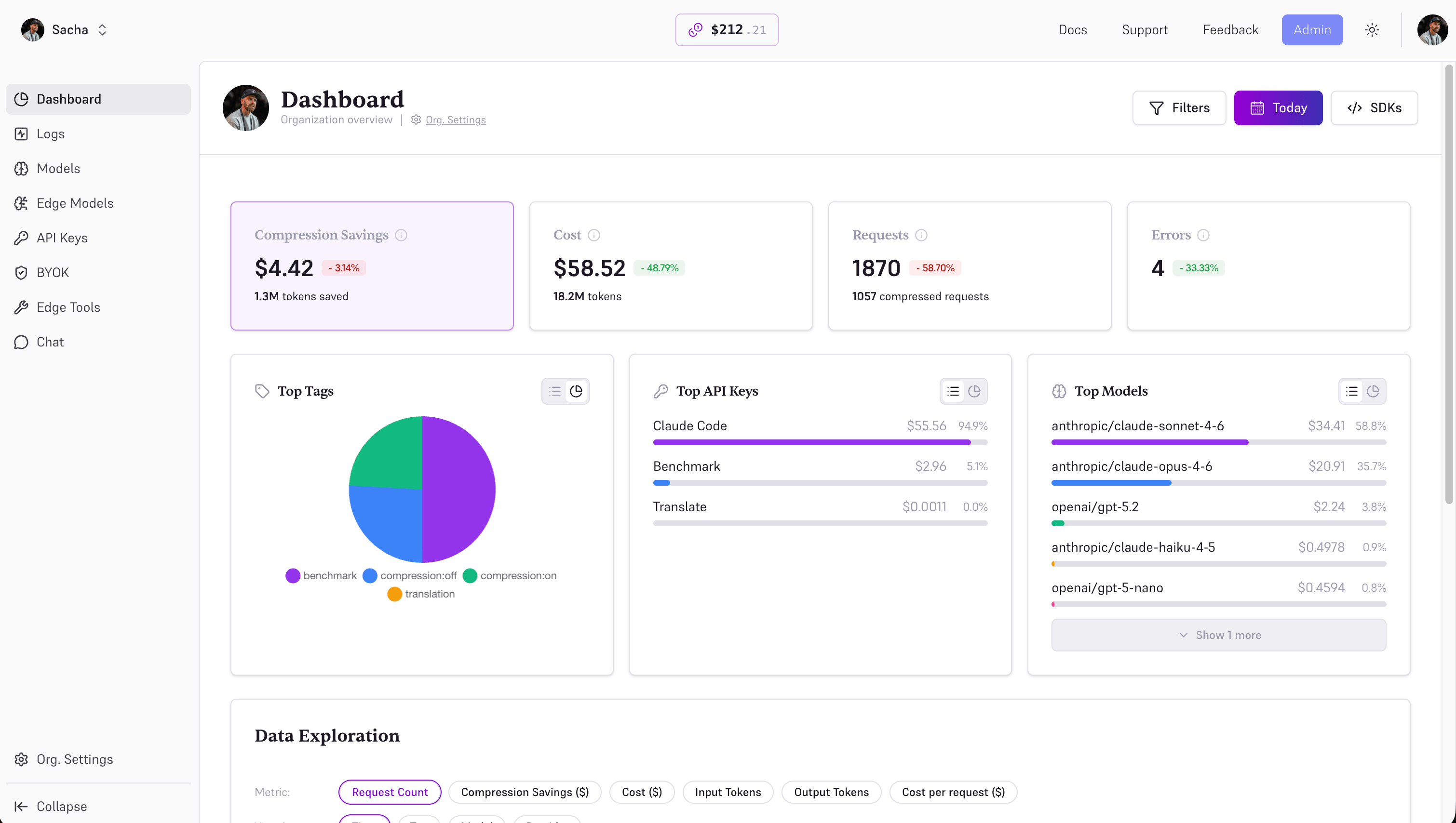The height and width of the screenshot is (823, 1456).
Task: Click the sidebar Org. Settings gear icon
Action: coord(21,759)
